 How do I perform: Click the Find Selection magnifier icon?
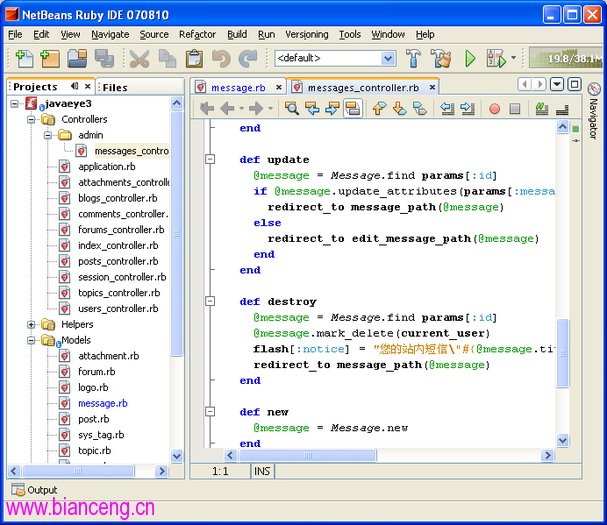coord(291,109)
